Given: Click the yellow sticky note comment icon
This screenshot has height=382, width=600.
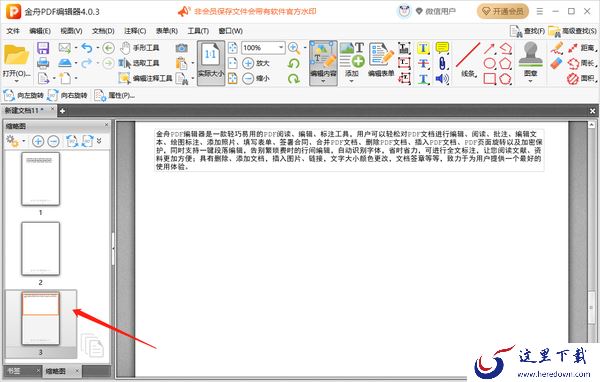Looking at the screenshot, I should pyautogui.click(x=442, y=48).
